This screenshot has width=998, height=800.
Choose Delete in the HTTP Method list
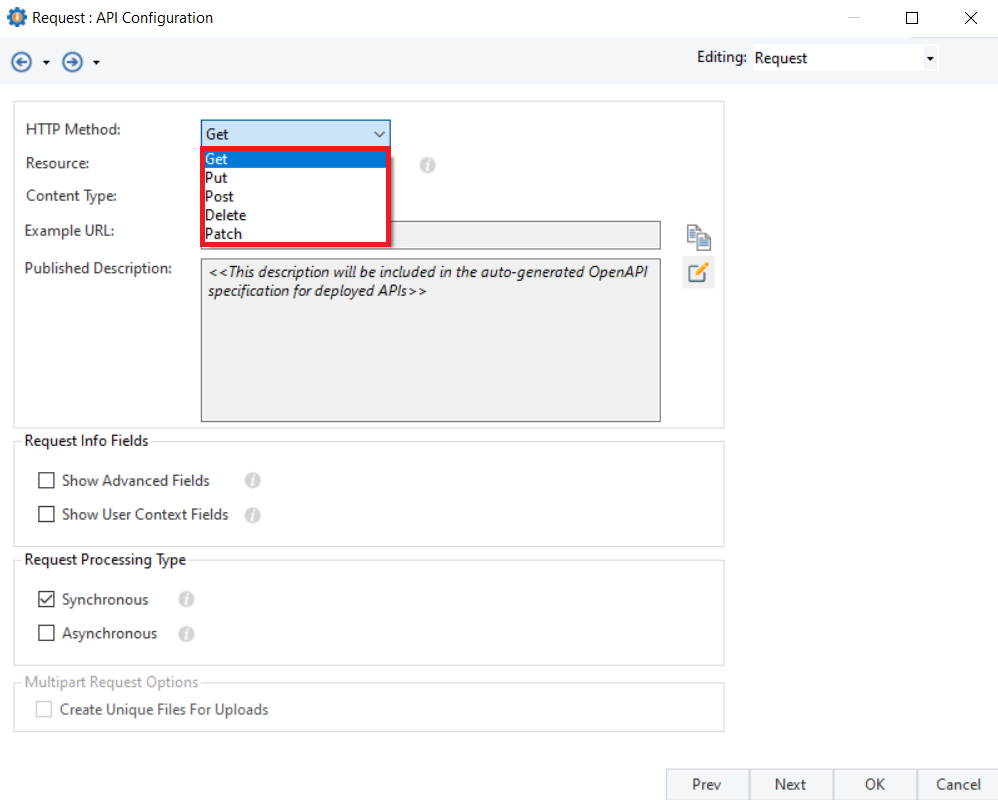pyautogui.click(x=226, y=215)
